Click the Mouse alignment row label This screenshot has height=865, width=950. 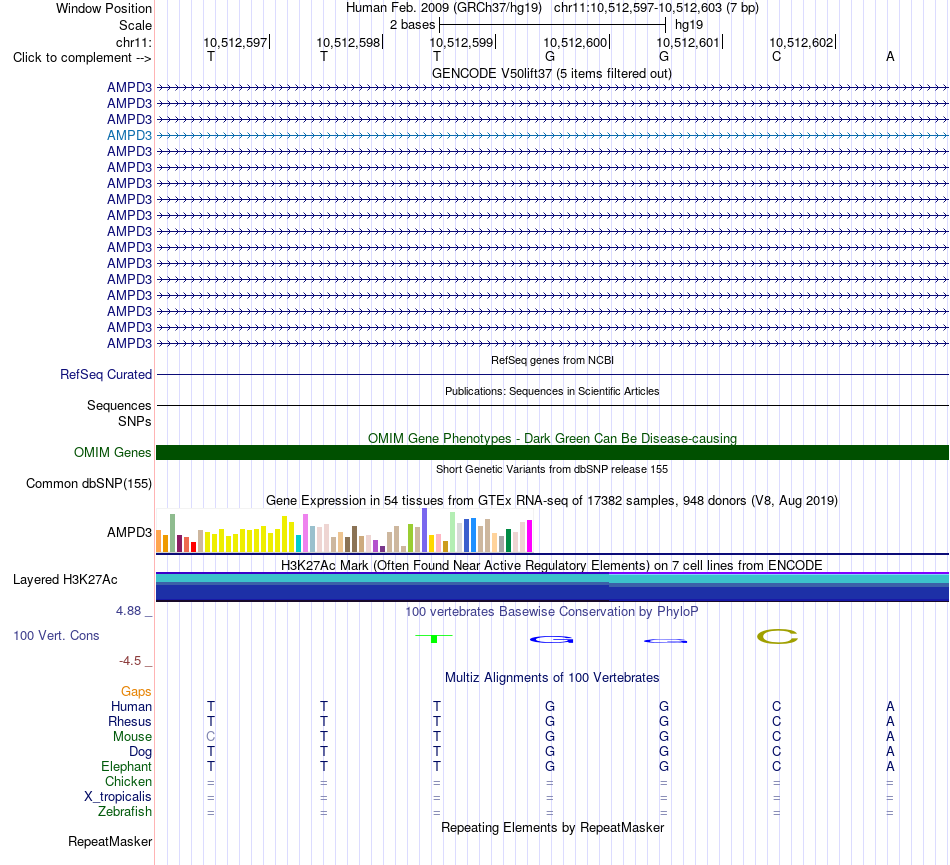132,737
